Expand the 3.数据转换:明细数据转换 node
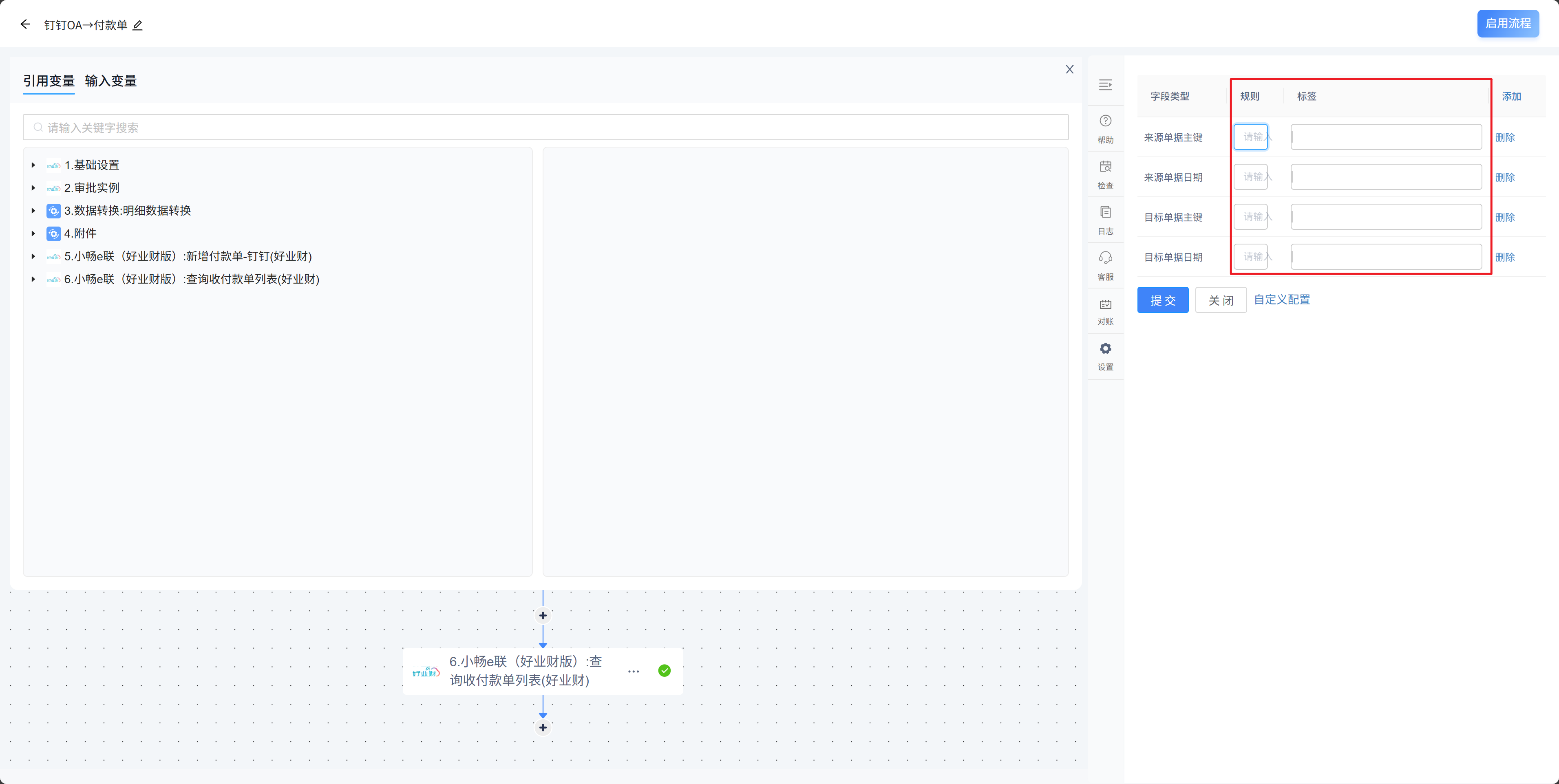This screenshot has height=784, width=1559. tap(33, 211)
